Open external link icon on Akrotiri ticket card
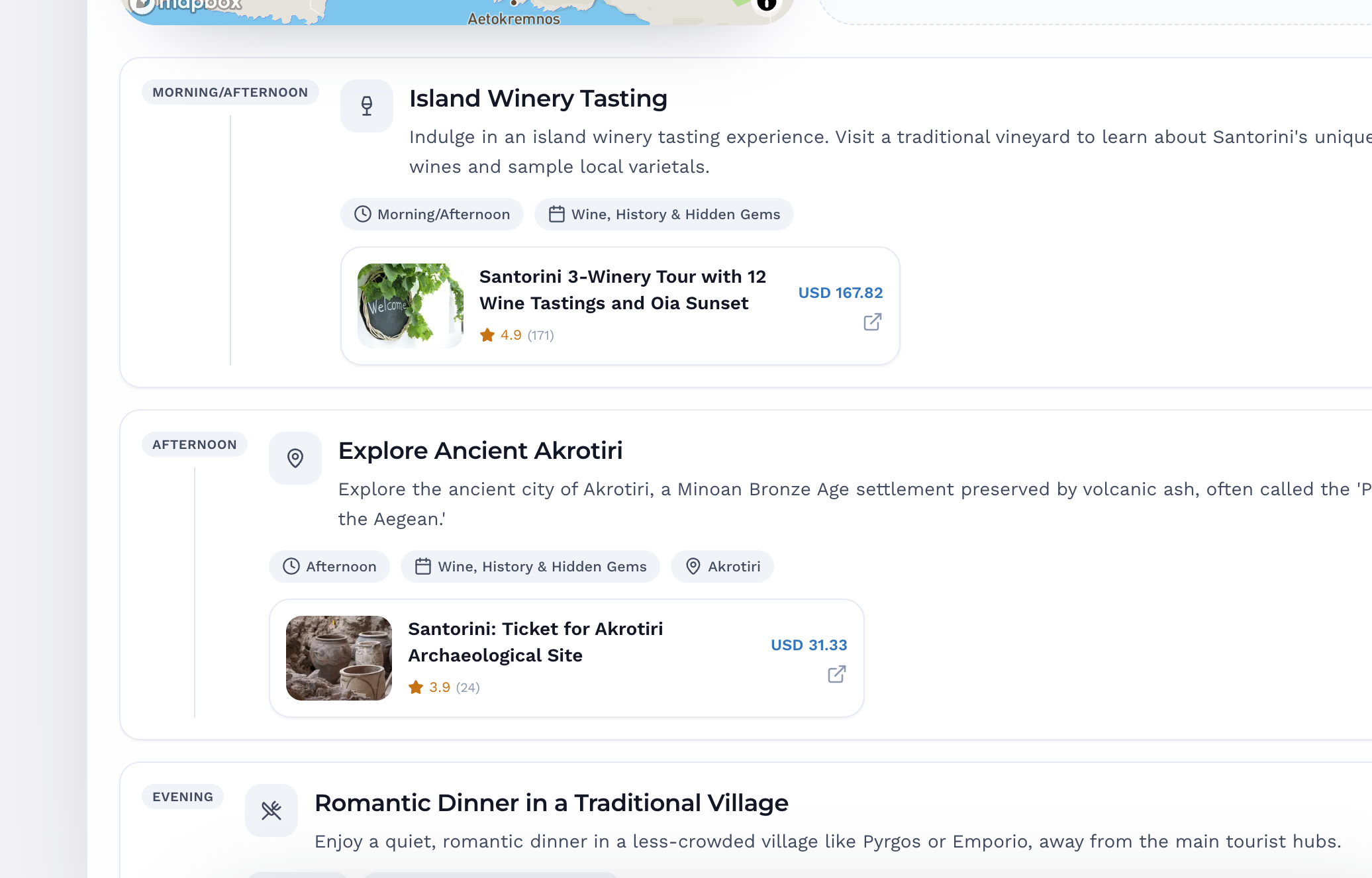Viewport: 1372px width, 878px height. click(x=836, y=675)
